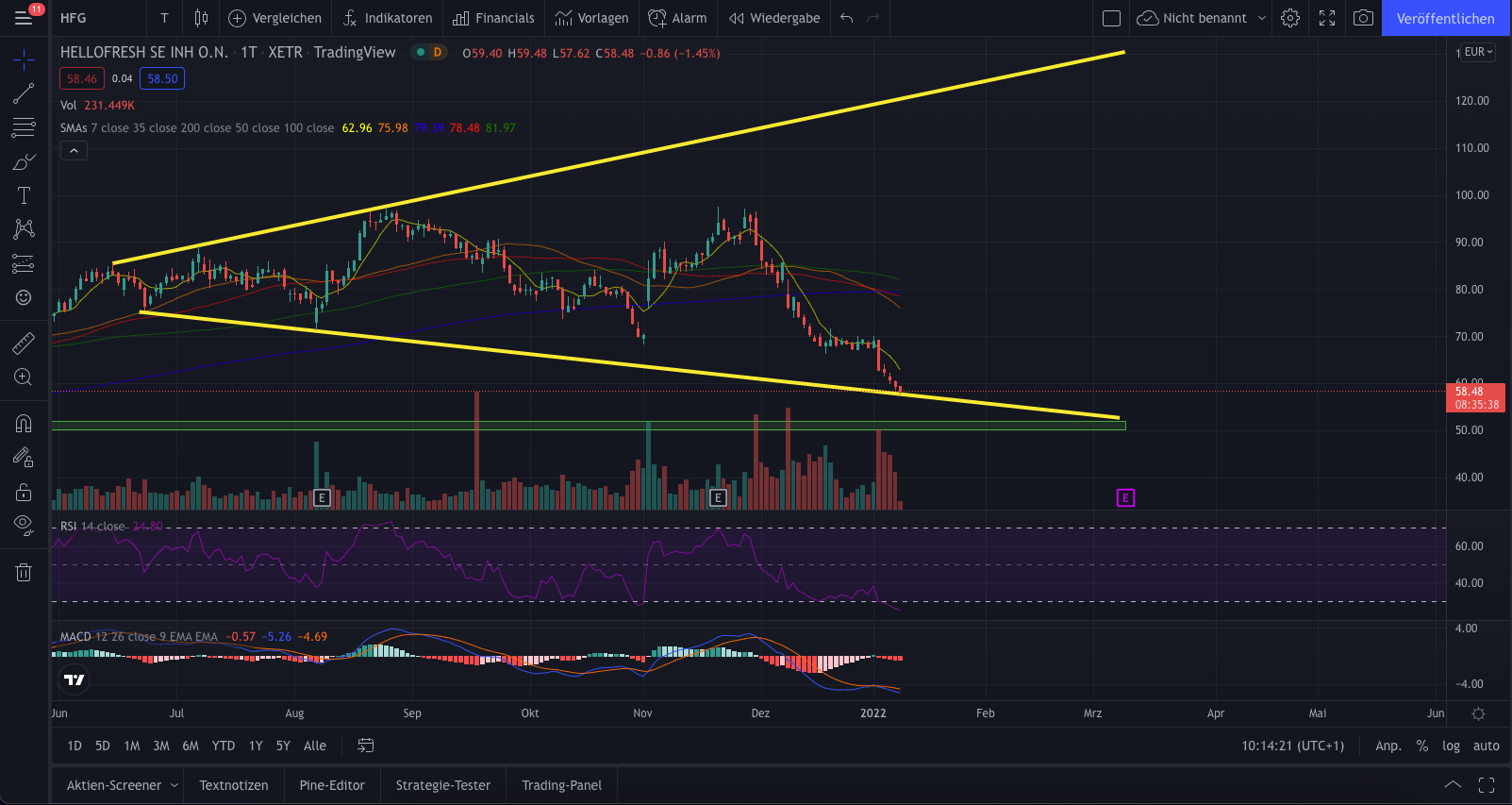Select the ruler measure tool

24,343
